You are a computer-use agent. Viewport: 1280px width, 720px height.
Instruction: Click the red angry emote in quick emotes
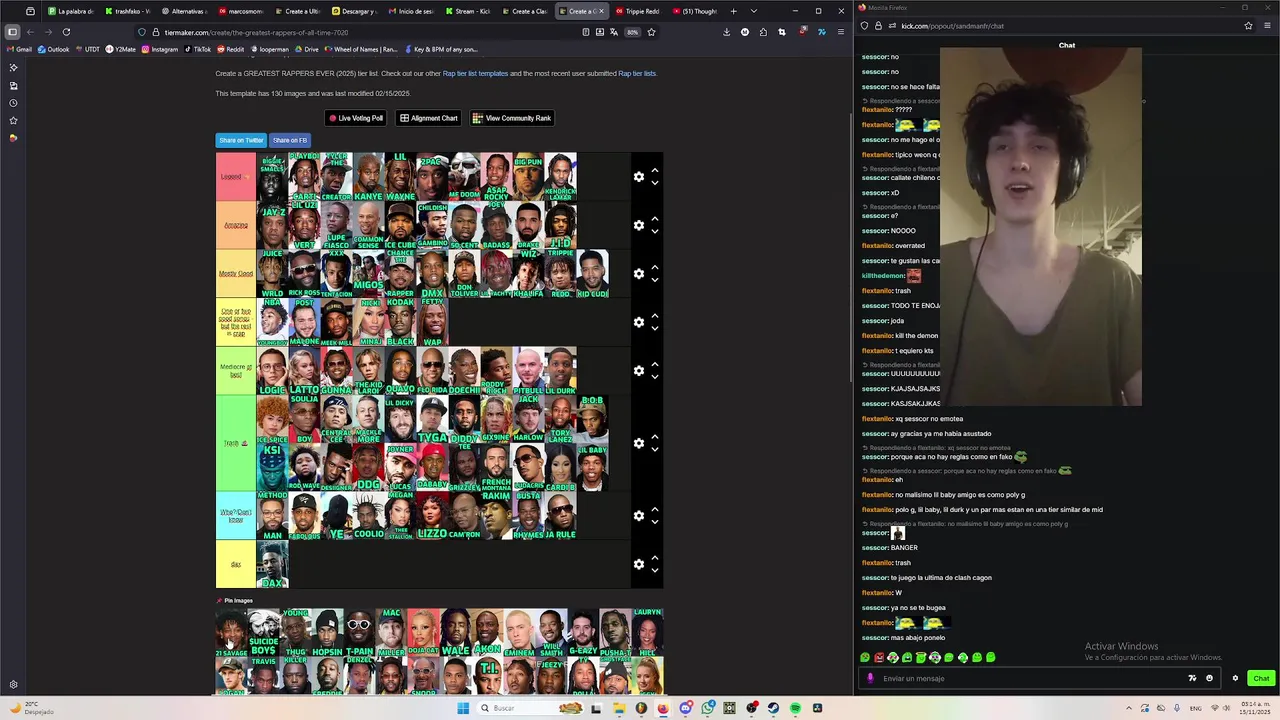point(879,657)
